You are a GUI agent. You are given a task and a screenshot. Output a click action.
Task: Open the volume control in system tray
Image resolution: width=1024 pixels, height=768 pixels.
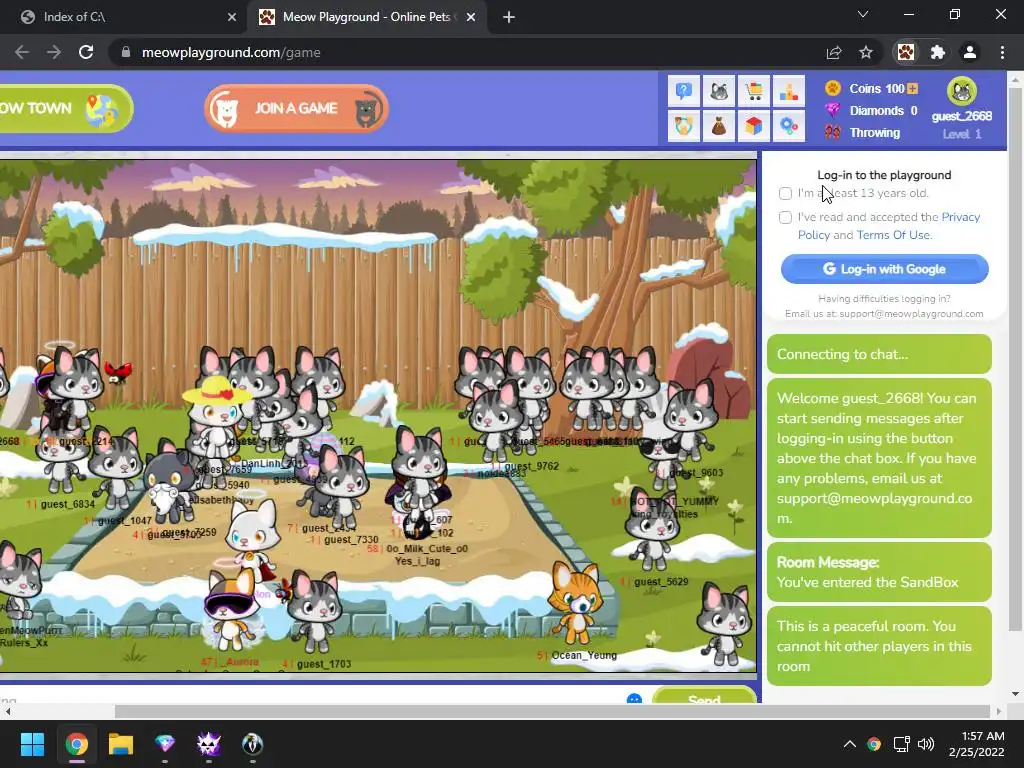pos(926,744)
